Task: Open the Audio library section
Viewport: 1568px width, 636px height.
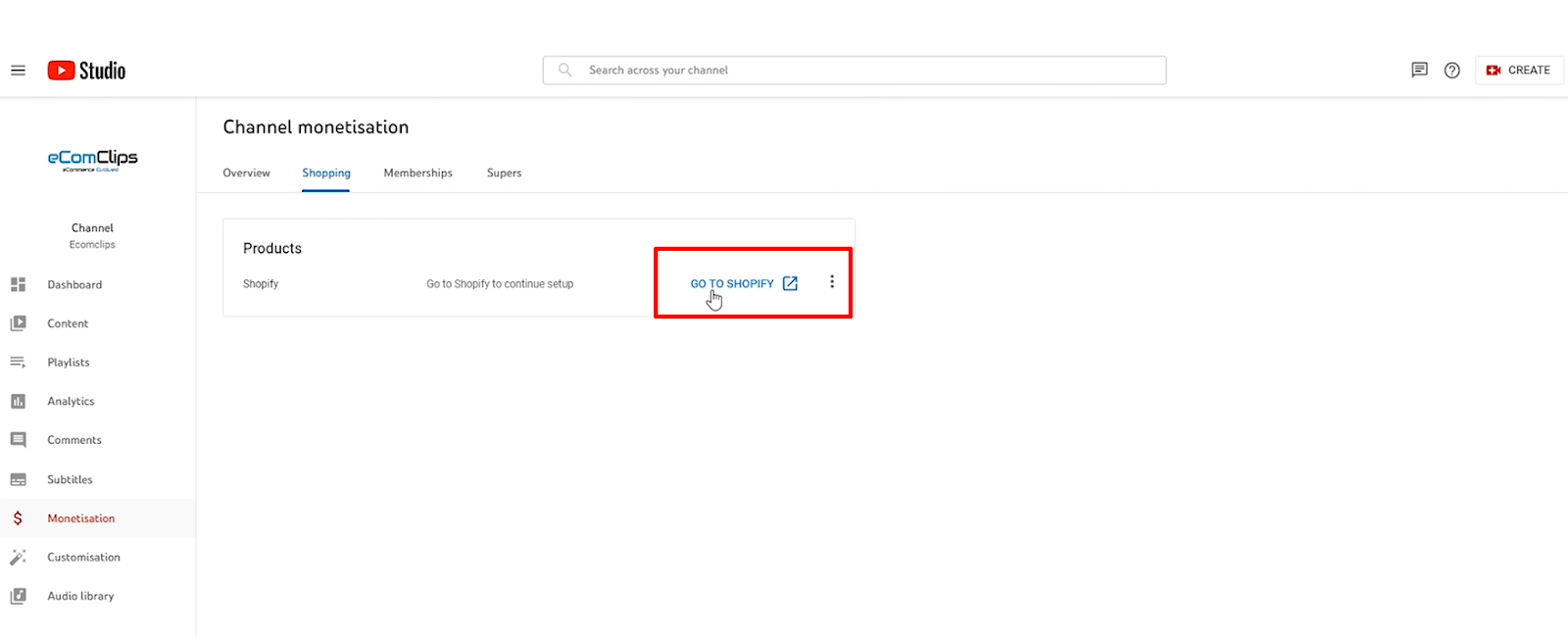Action: (x=80, y=596)
